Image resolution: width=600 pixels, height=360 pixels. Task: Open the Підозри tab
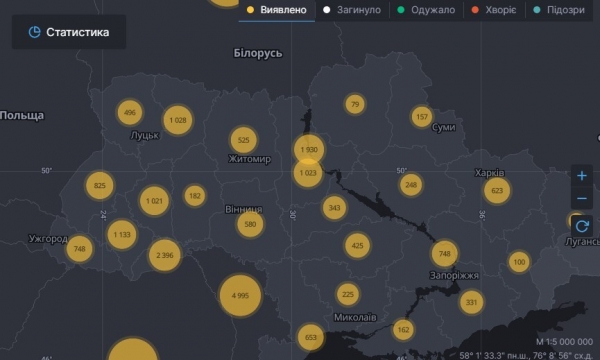click(x=560, y=10)
